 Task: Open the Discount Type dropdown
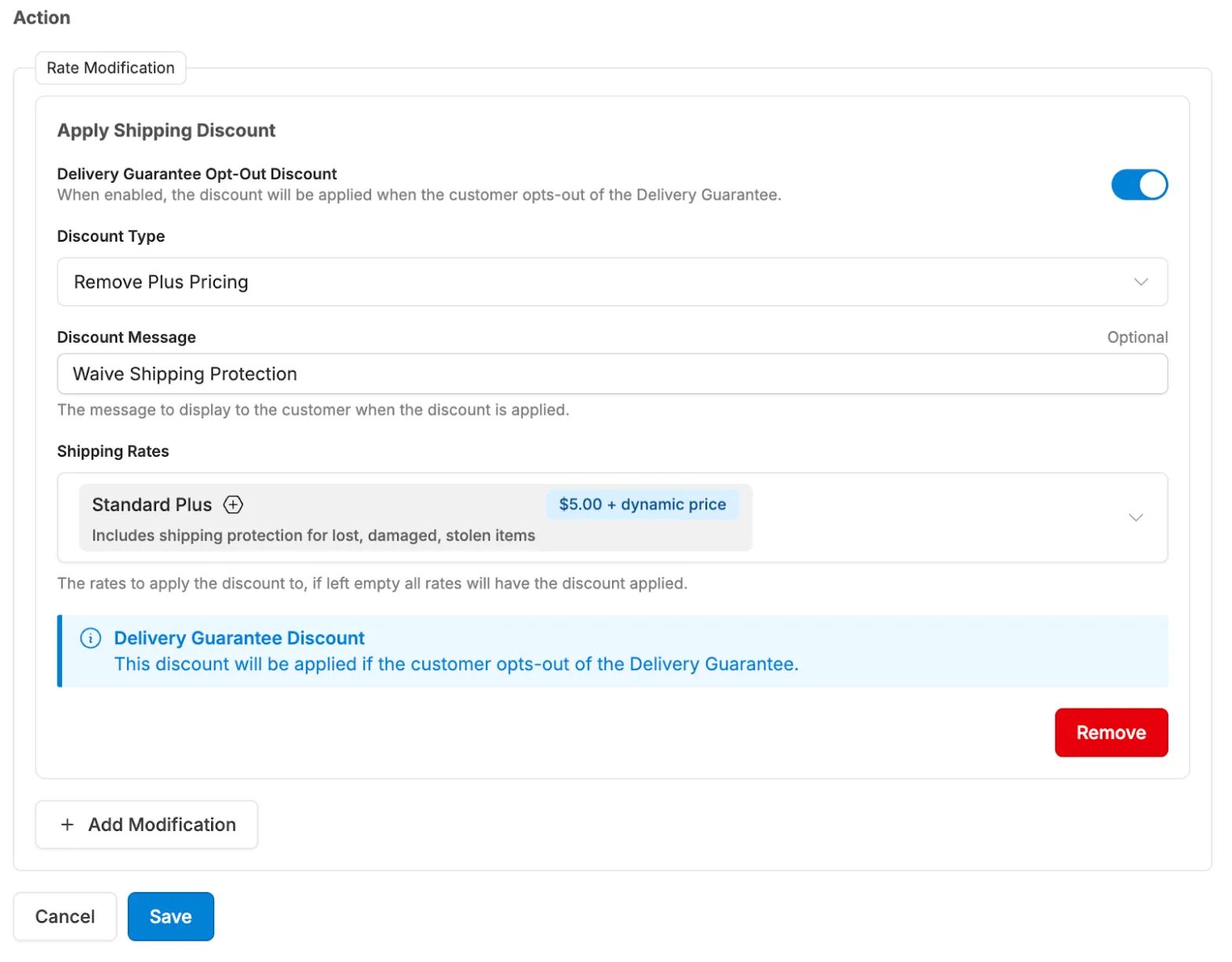[x=611, y=282]
